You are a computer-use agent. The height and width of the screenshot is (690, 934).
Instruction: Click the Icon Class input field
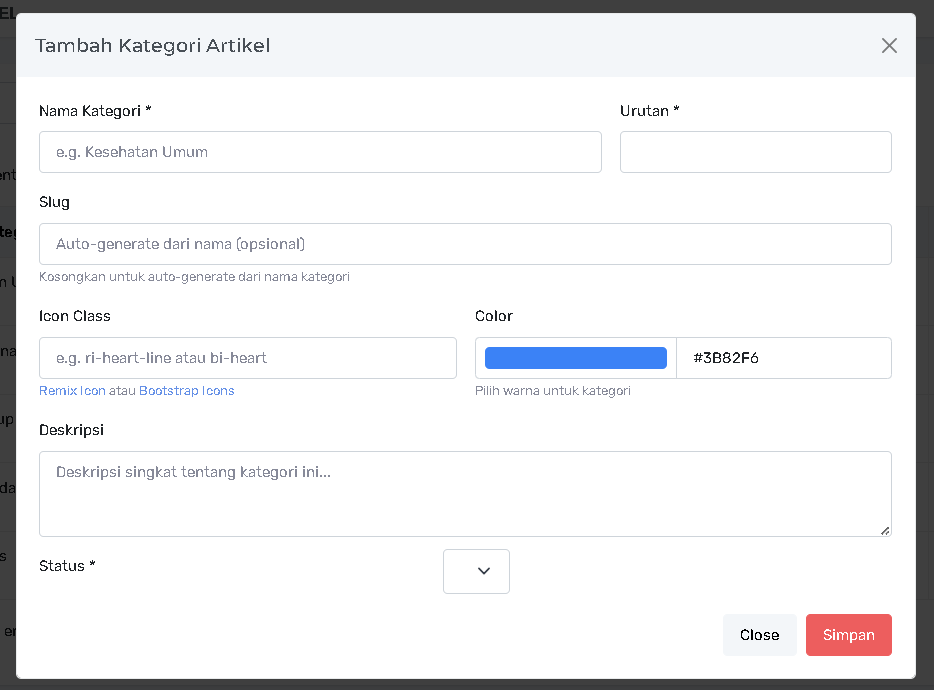[247, 358]
